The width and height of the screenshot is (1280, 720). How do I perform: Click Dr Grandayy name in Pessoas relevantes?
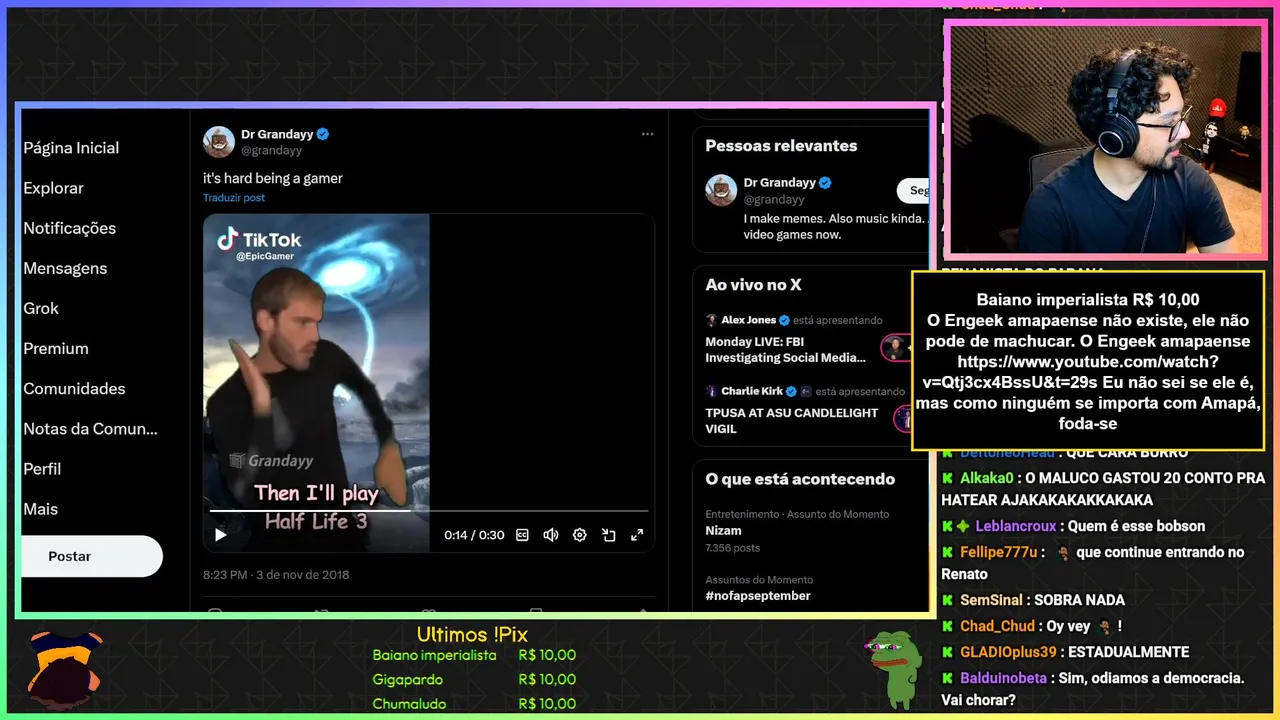(780, 183)
